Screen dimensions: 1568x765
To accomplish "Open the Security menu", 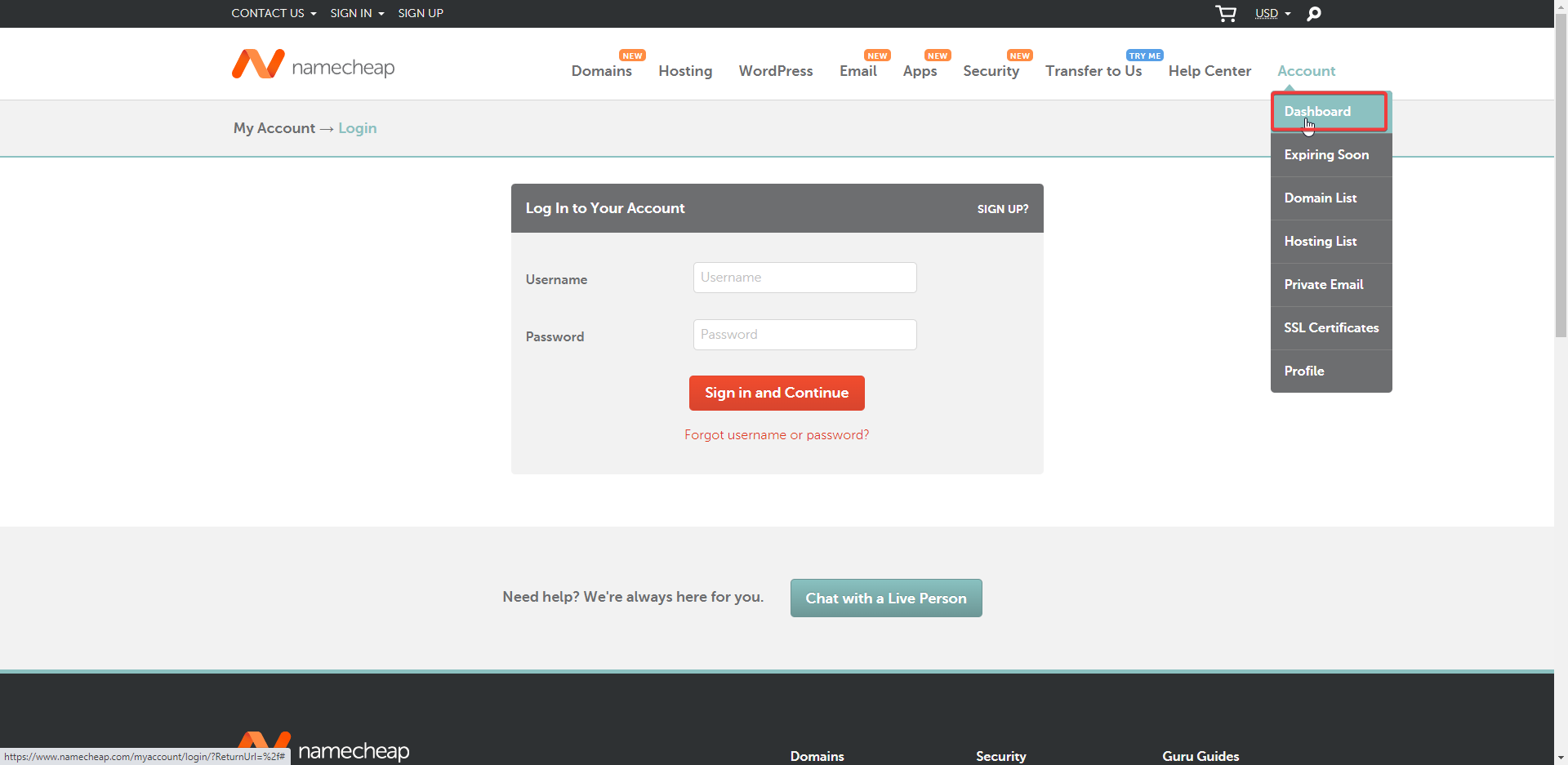I will [x=991, y=71].
